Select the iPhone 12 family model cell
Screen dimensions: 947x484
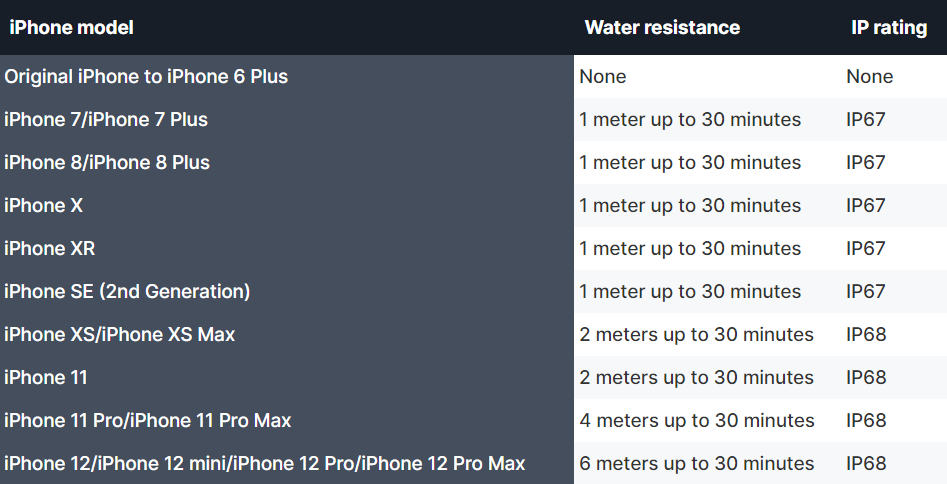[x=265, y=464]
